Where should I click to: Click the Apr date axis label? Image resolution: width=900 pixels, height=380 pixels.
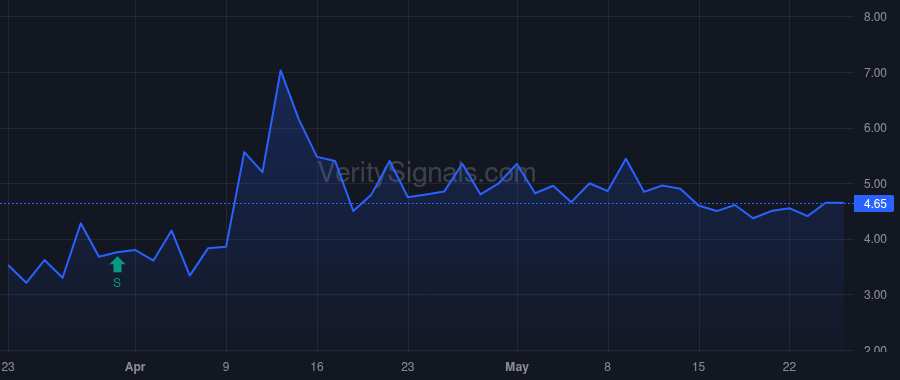[135, 367]
